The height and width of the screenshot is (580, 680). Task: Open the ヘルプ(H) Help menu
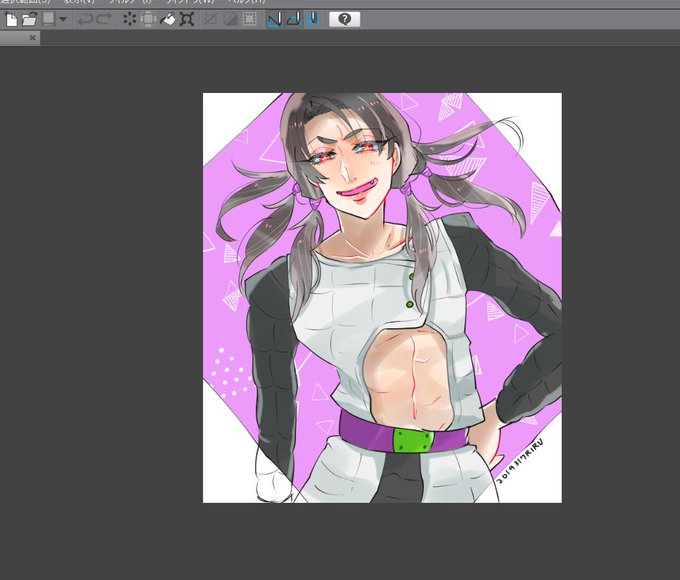point(246,2)
